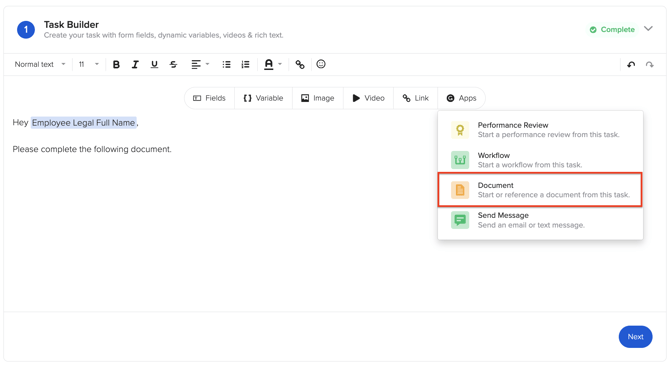Image resolution: width=670 pixels, height=366 pixels.
Task: Select Performance Review from Apps menu
Action: coord(540,130)
